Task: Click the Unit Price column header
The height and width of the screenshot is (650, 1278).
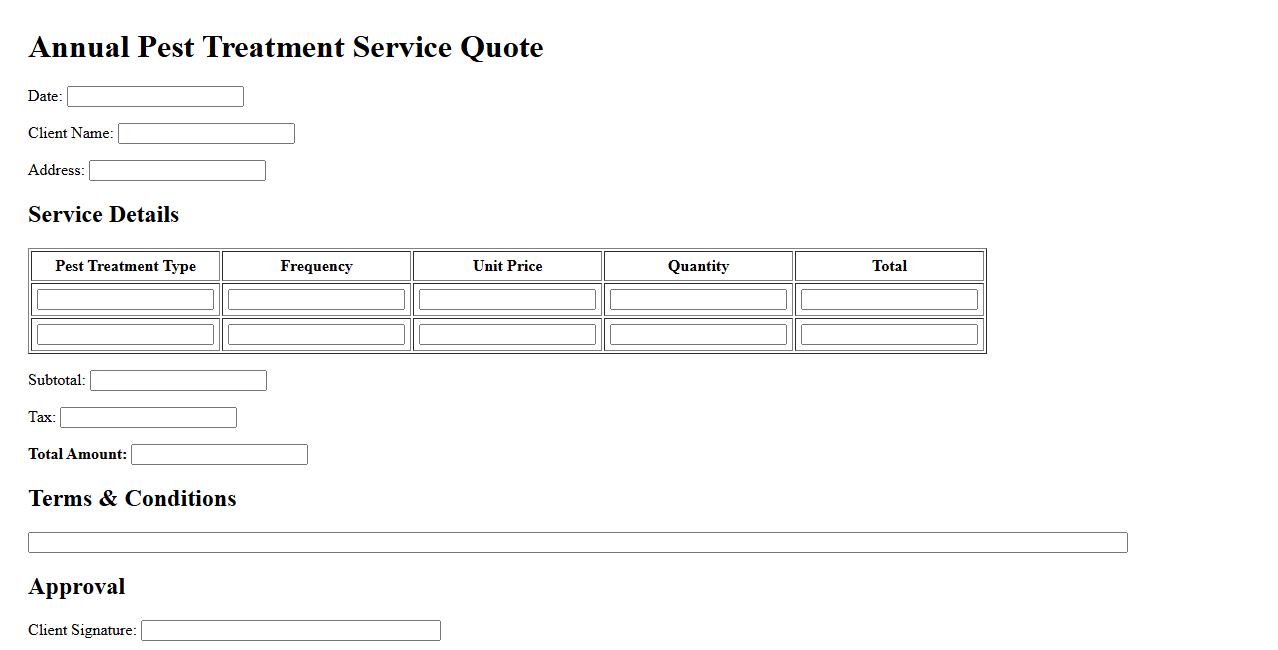Action: click(x=507, y=266)
